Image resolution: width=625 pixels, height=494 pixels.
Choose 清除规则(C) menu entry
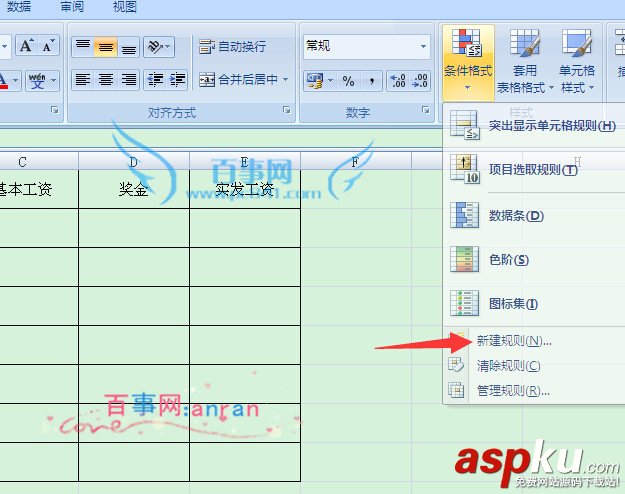coord(534,366)
